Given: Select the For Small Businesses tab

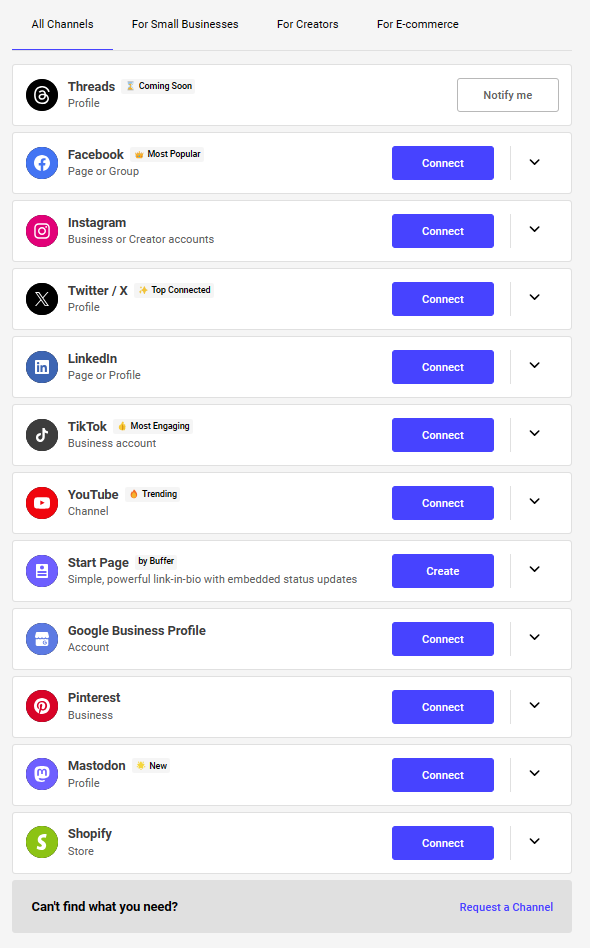Looking at the screenshot, I should tap(185, 24).
